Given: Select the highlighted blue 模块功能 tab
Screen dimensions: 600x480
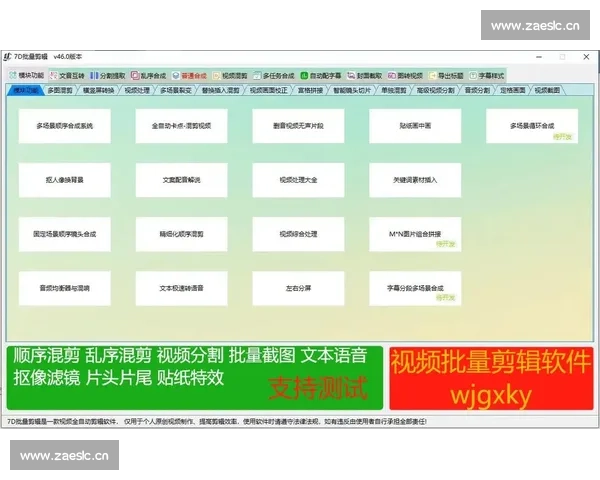Looking at the screenshot, I should tap(26, 90).
